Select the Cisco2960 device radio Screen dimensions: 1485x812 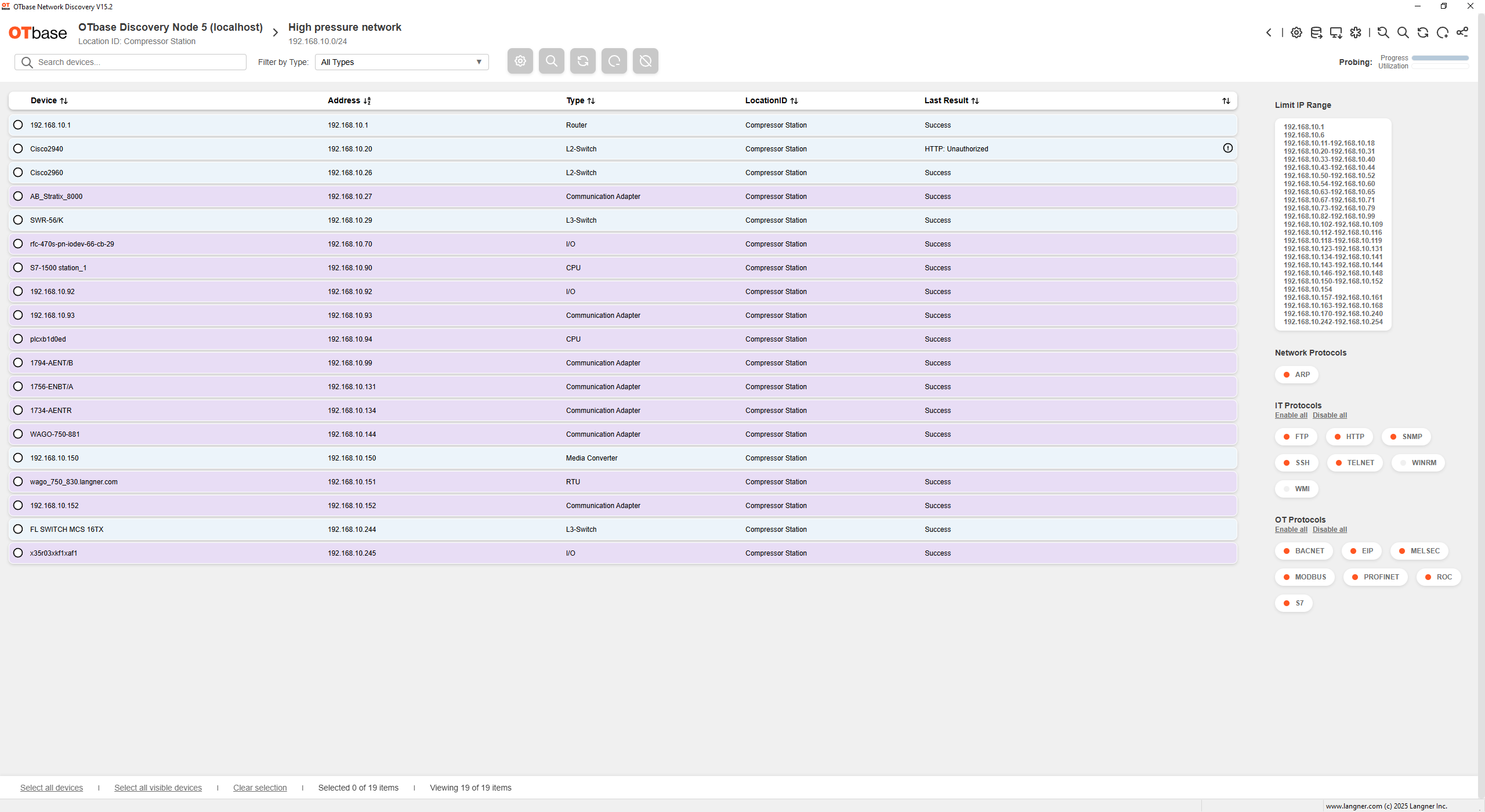[x=18, y=172]
